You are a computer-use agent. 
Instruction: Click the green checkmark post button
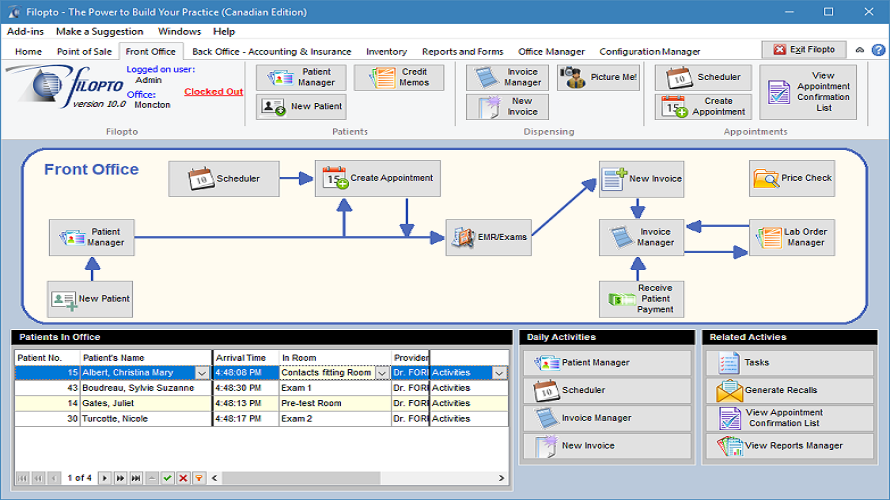(x=167, y=478)
